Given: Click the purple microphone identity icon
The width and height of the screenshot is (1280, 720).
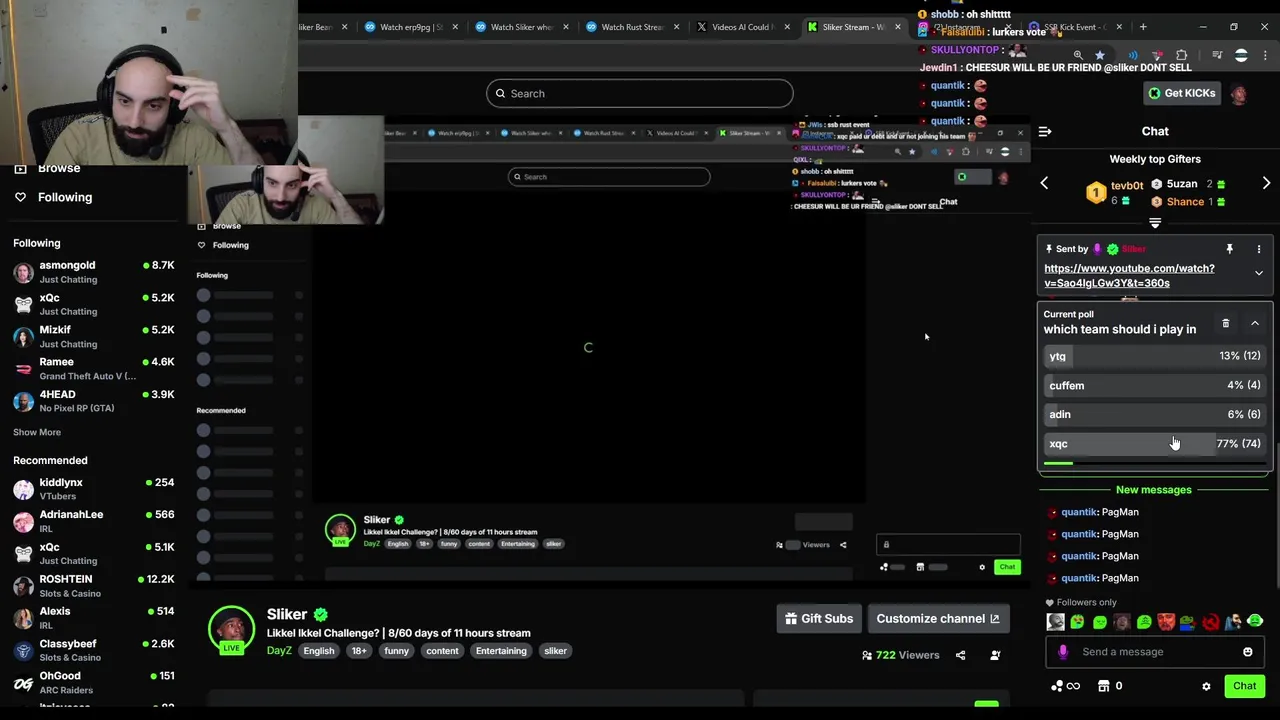Looking at the screenshot, I should pyautogui.click(x=1063, y=652).
